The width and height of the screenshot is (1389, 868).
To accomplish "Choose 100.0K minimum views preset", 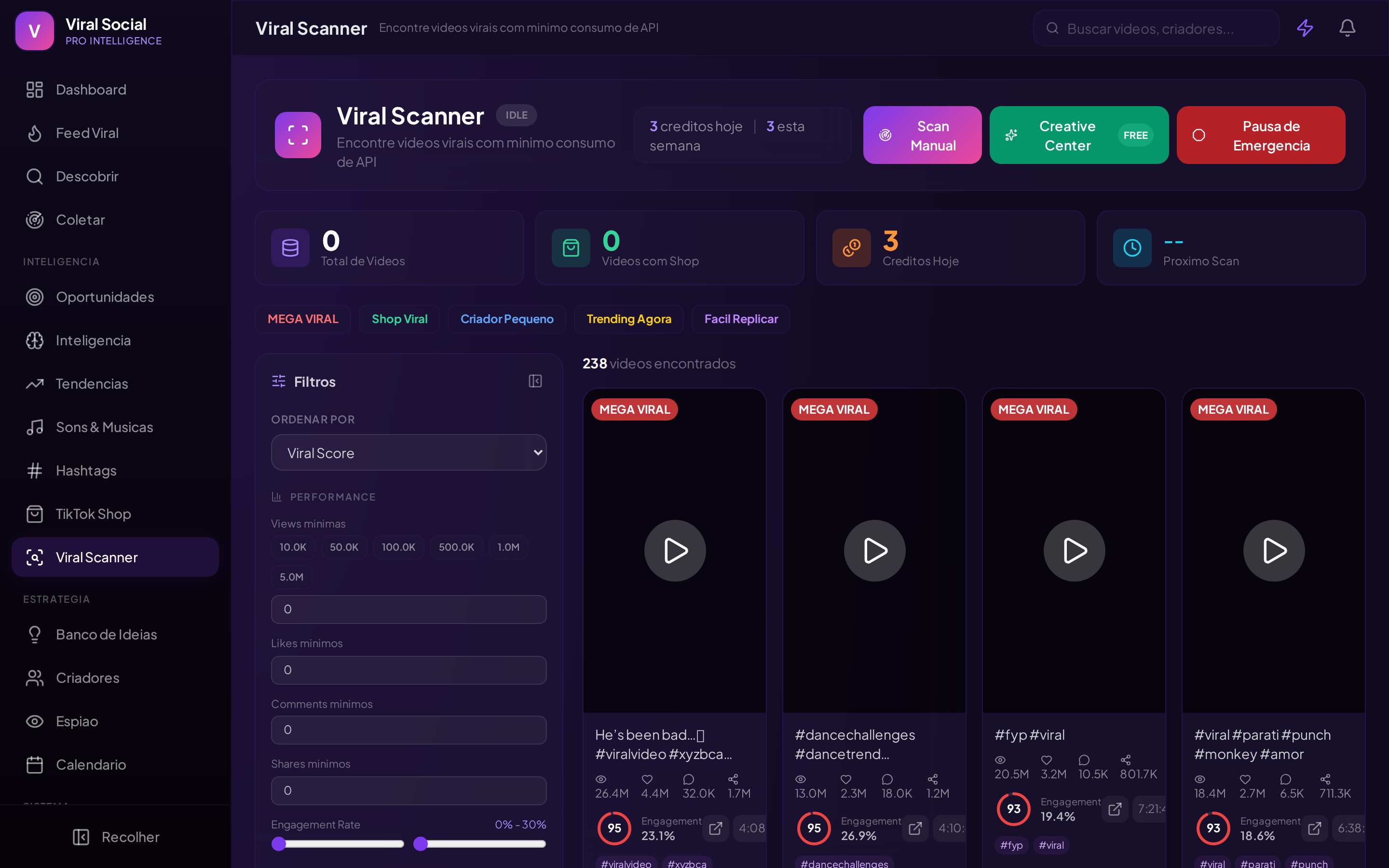I will click(398, 547).
